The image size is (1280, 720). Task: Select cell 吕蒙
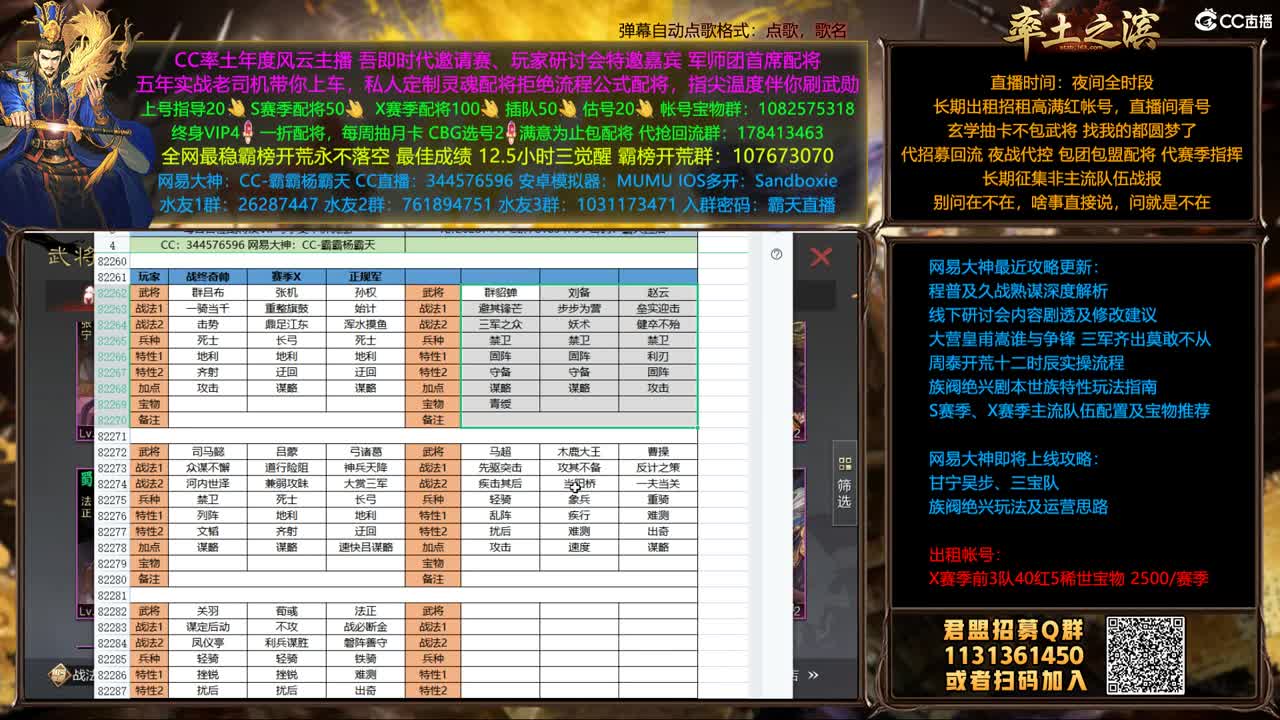tap(286, 451)
